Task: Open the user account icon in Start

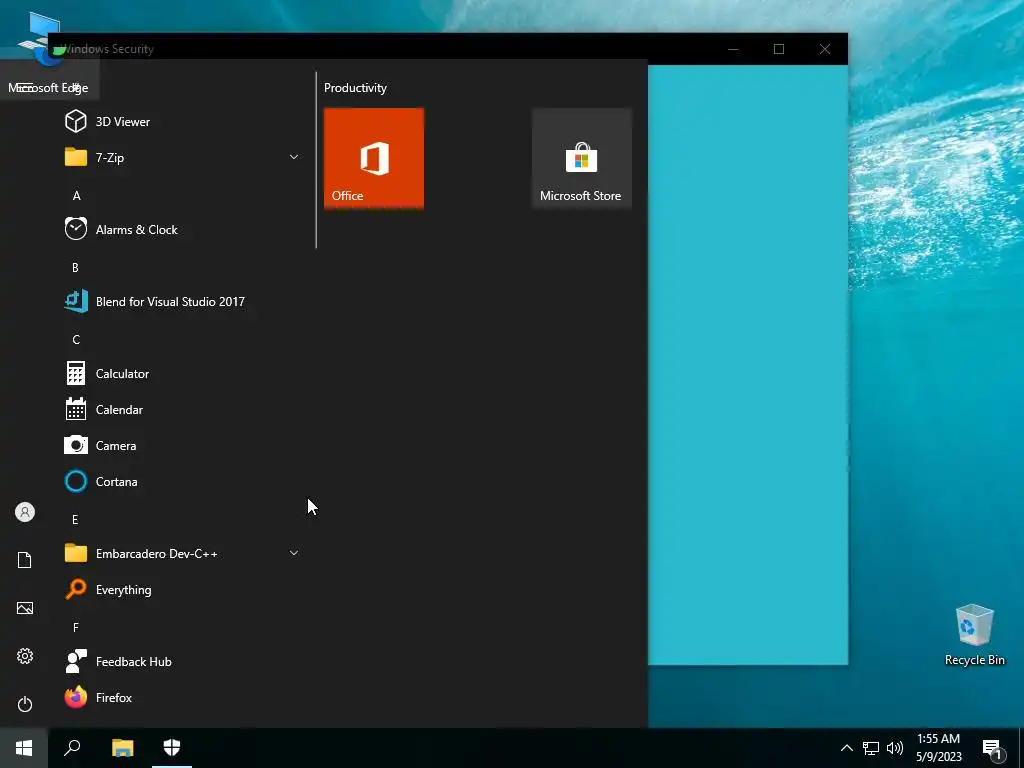Action: [x=25, y=512]
